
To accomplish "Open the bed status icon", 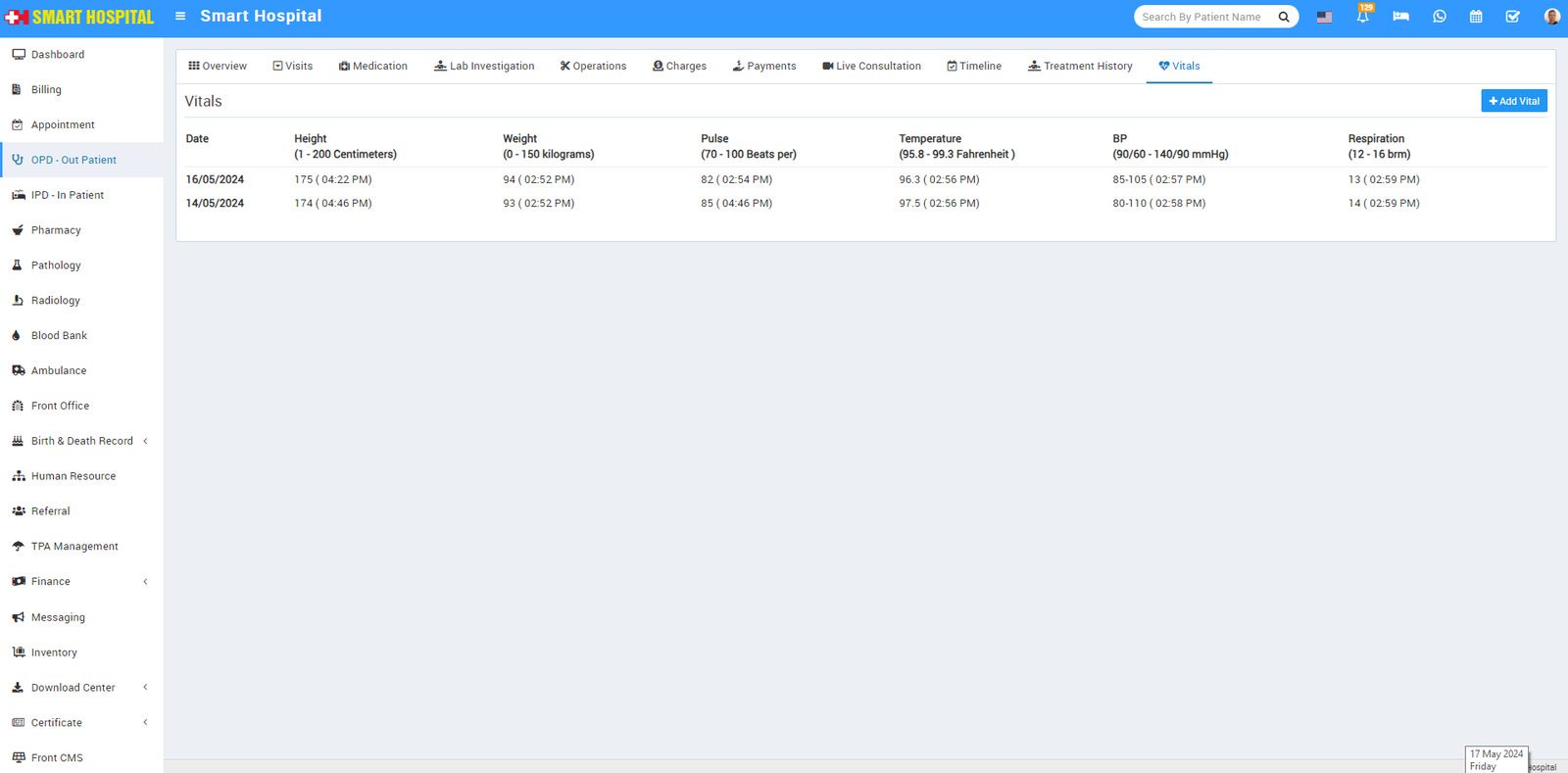I will 1400,17.
